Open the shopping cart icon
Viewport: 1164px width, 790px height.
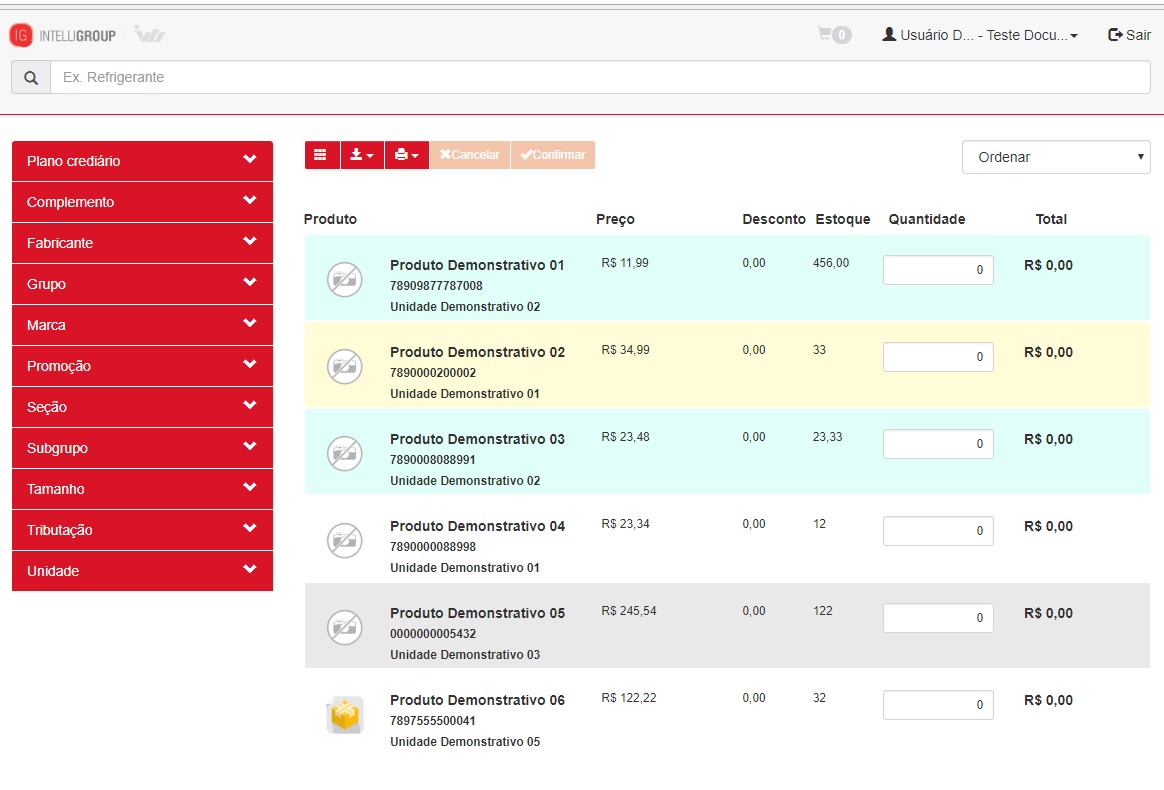click(x=834, y=34)
